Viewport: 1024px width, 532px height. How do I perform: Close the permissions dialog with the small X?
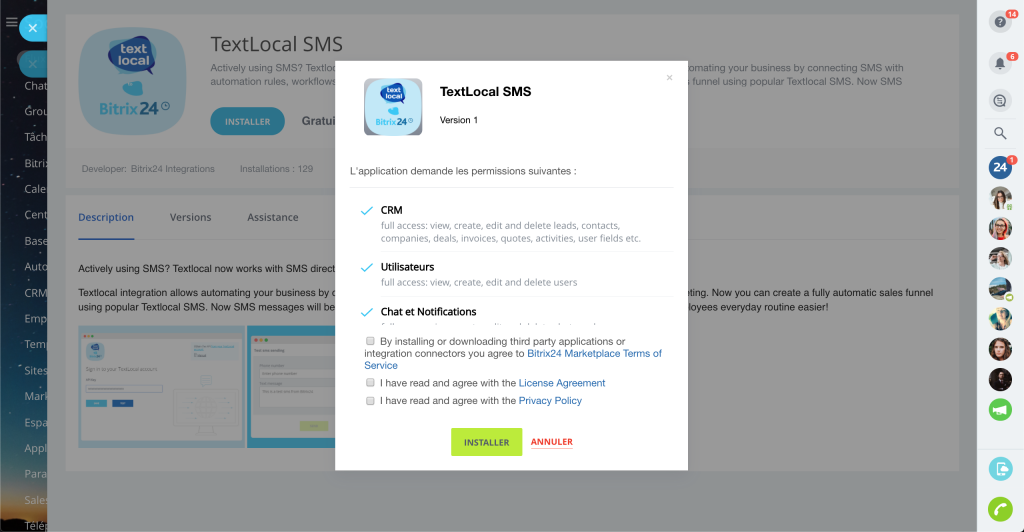(670, 78)
